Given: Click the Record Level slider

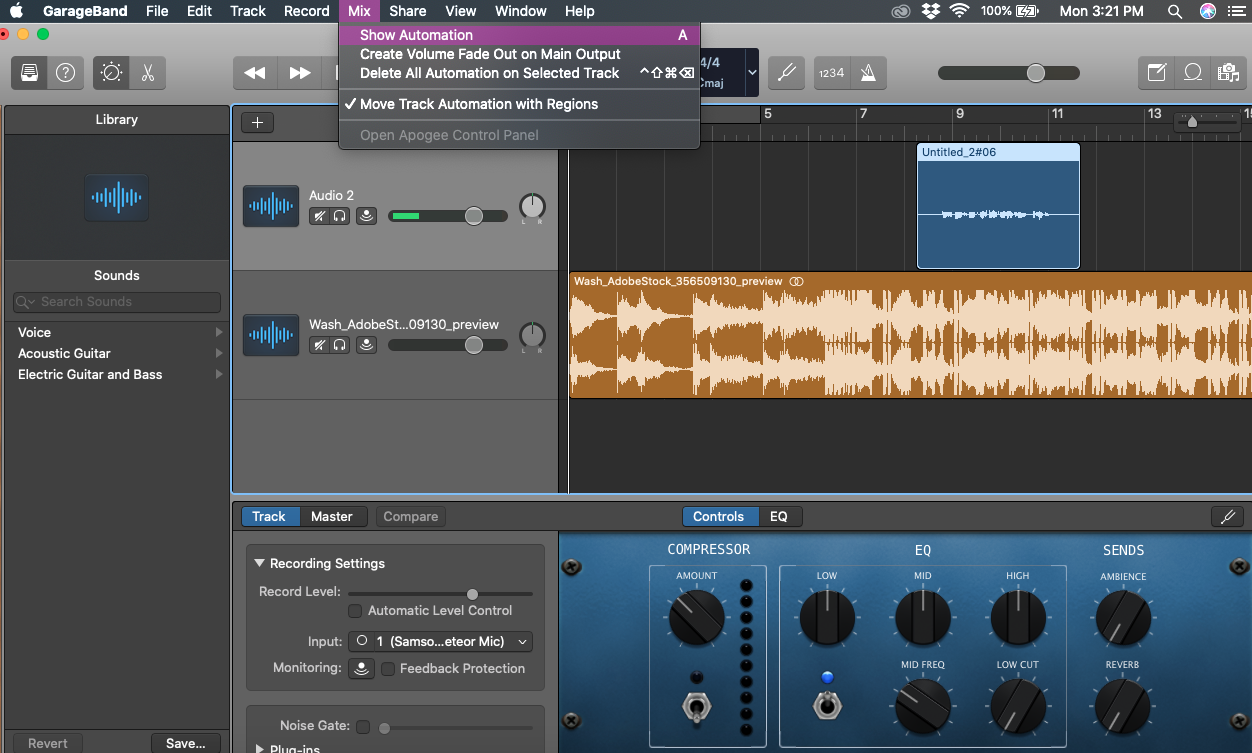Looking at the screenshot, I should coord(440,593).
